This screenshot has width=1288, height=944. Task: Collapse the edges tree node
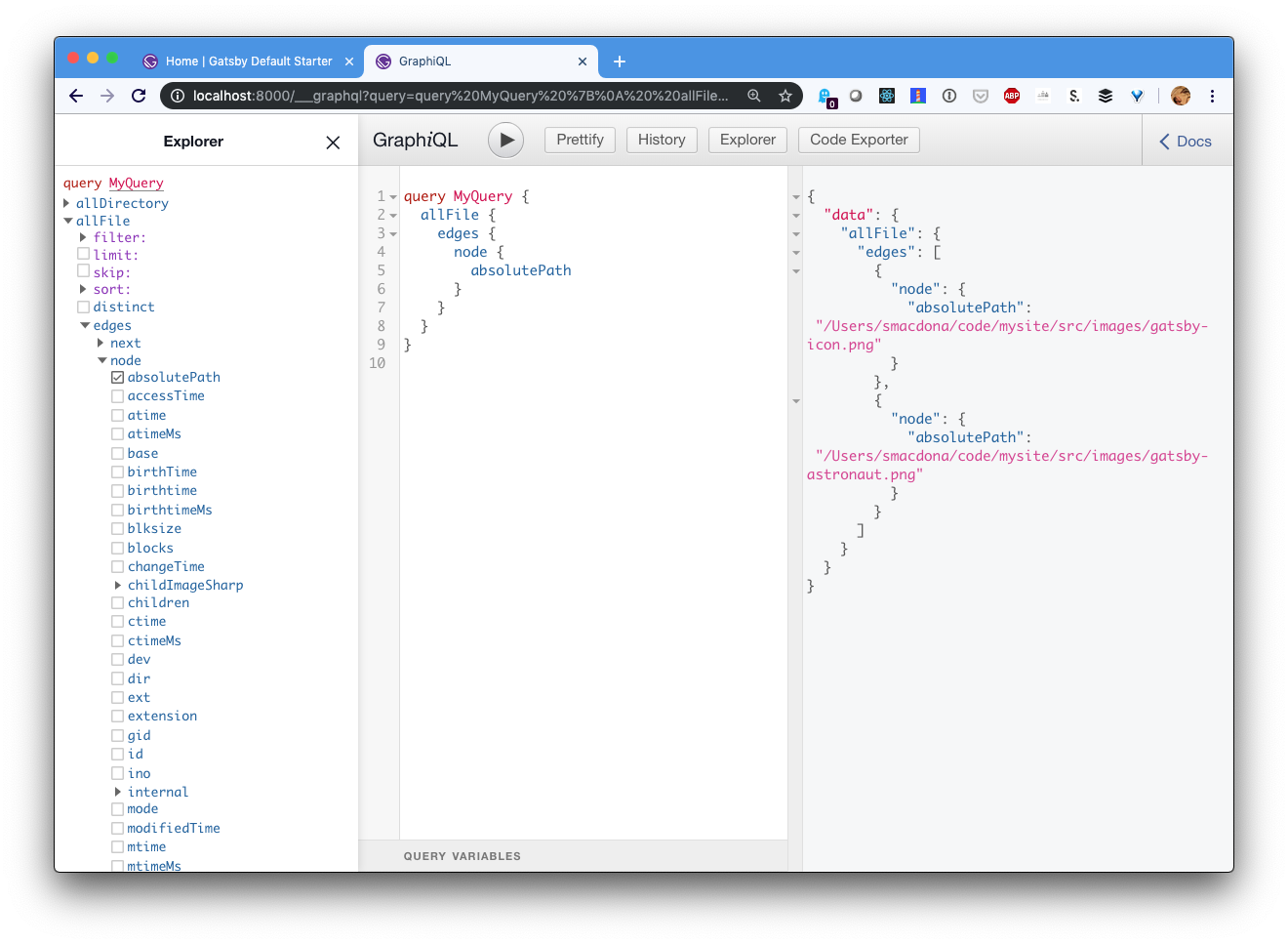[x=85, y=325]
